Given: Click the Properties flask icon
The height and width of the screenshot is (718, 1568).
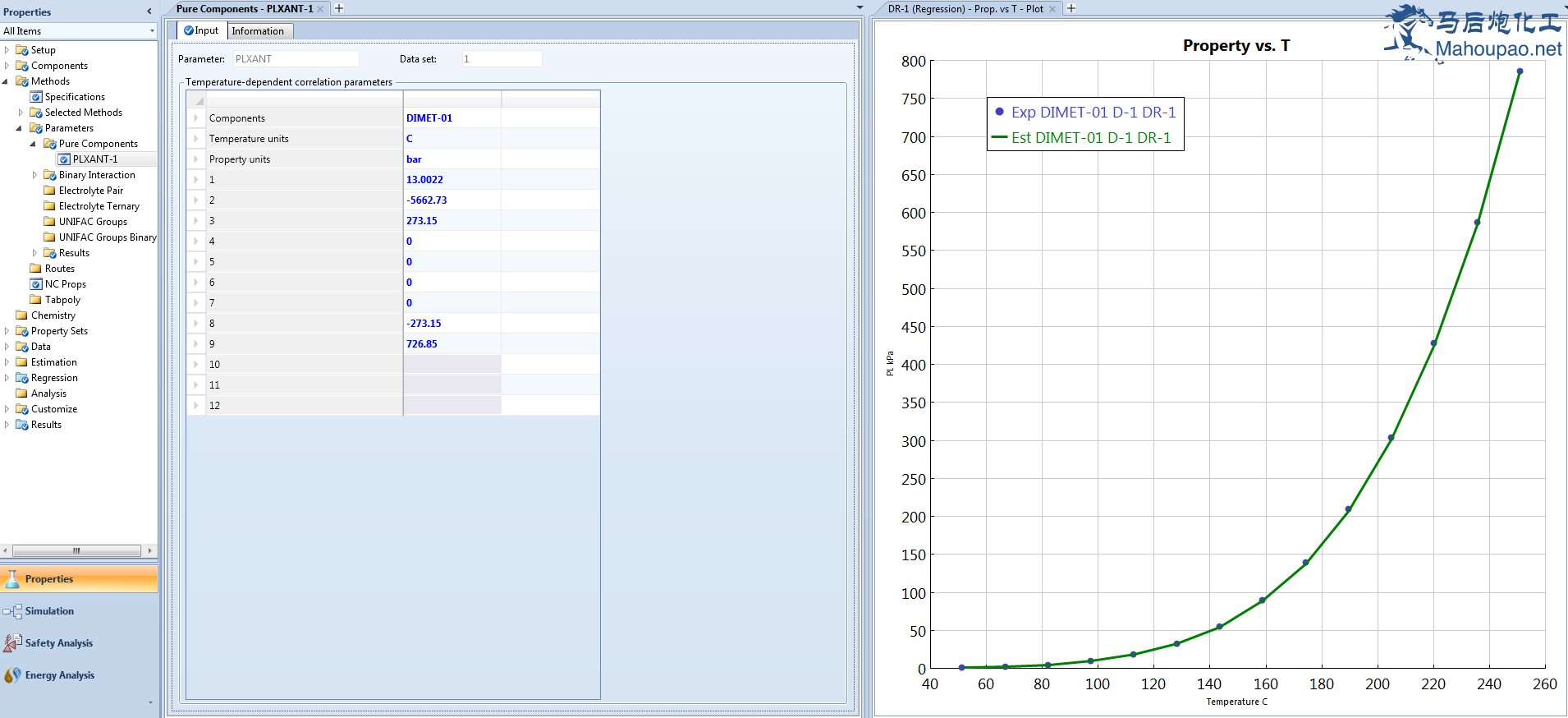Looking at the screenshot, I should [x=12, y=579].
